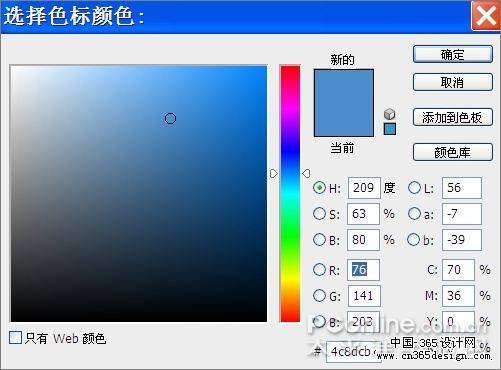Click the circular color picker marker
The height and width of the screenshot is (370, 501).
pos(170,118)
